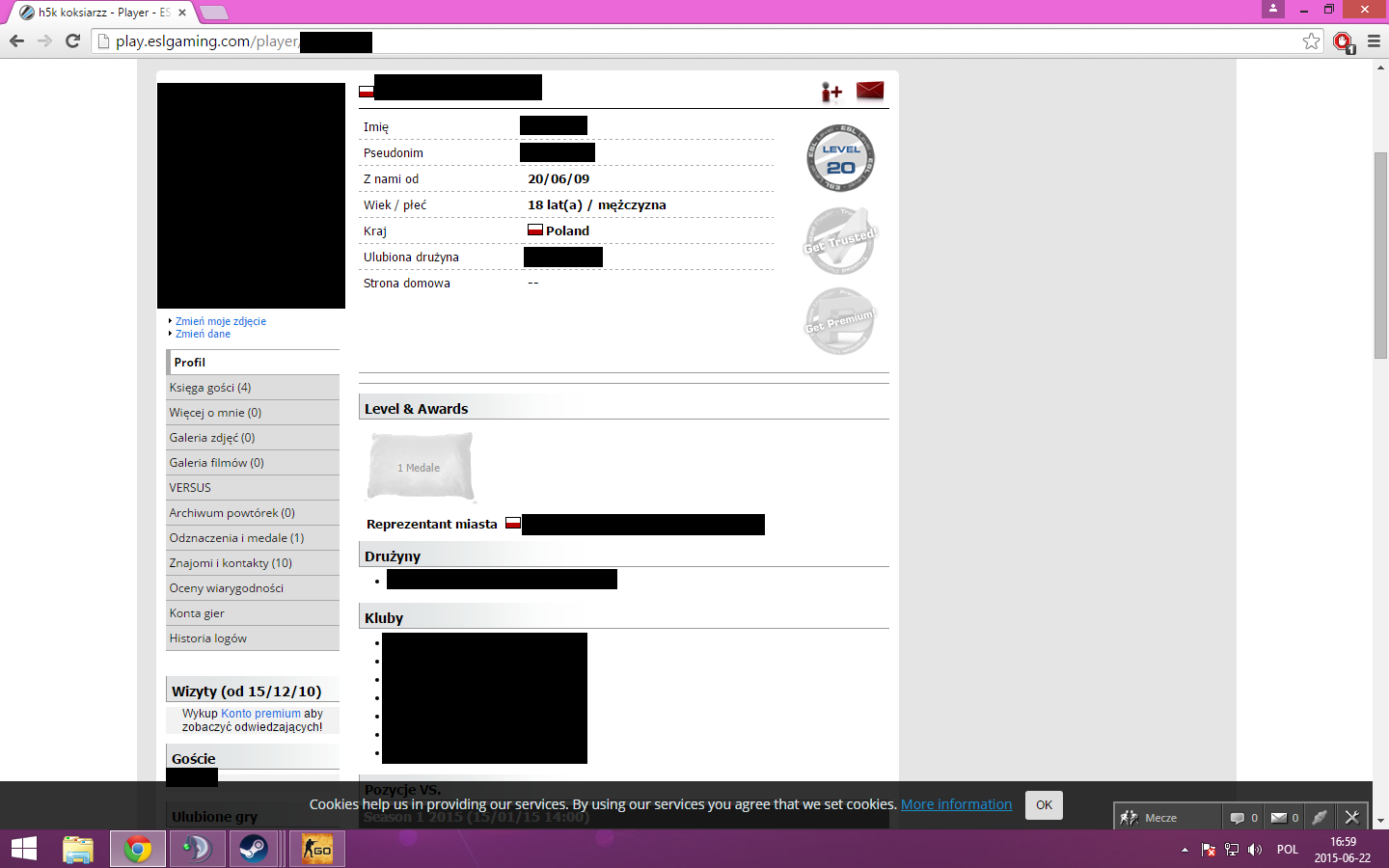
Task: Open the red browser extension icon
Action: 1343,41
